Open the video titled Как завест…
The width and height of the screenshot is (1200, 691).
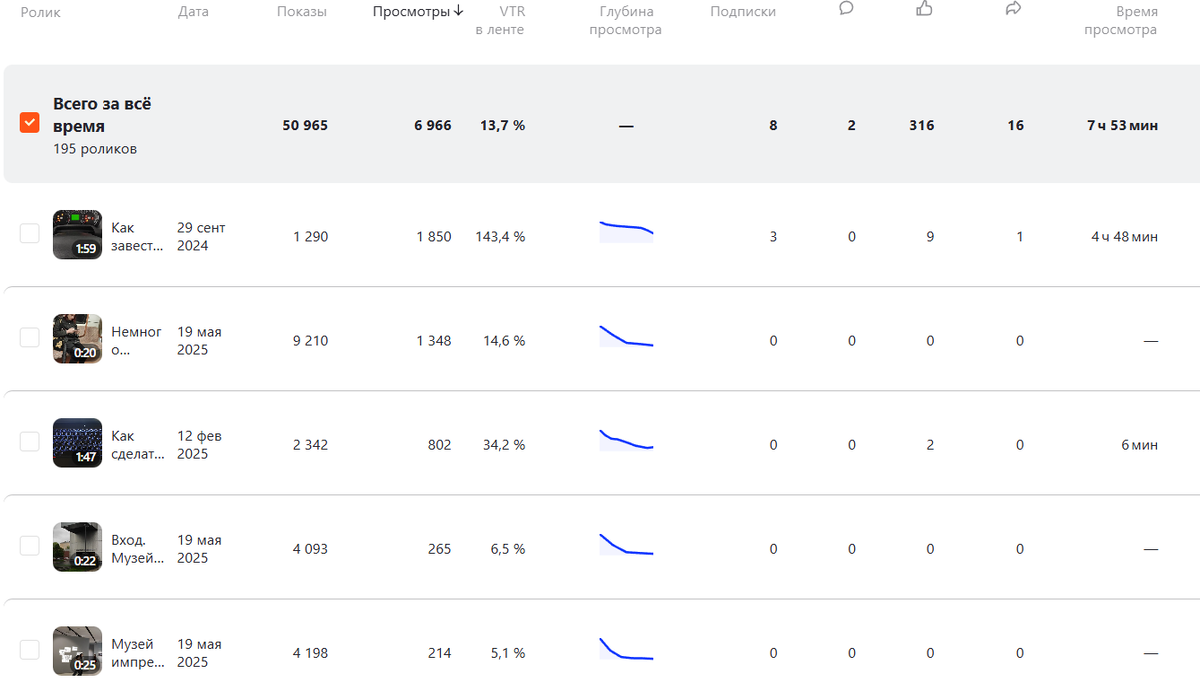[x=137, y=237]
